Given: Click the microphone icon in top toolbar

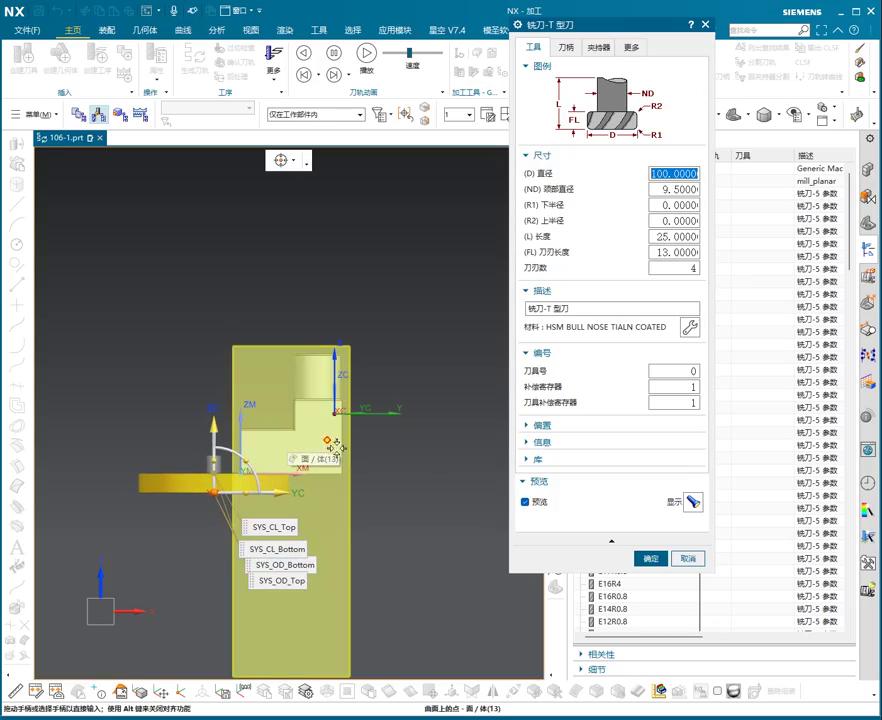Looking at the screenshot, I should pos(174,11).
